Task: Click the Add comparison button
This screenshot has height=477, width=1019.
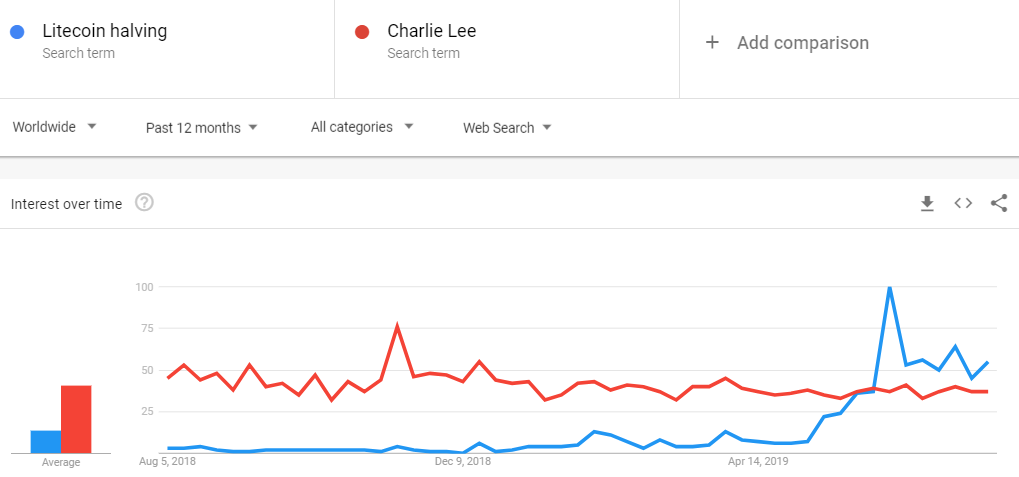Action: click(802, 43)
